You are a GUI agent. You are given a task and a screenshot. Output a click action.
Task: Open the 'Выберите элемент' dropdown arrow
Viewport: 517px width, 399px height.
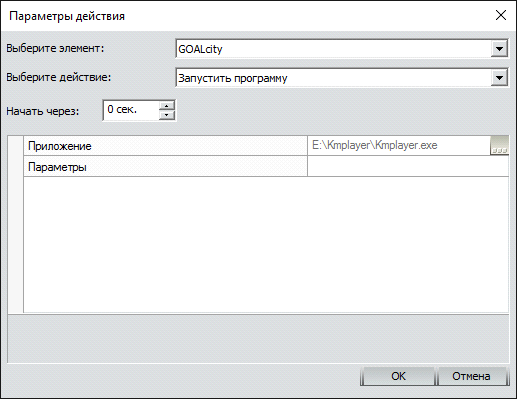tap(499, 49)
